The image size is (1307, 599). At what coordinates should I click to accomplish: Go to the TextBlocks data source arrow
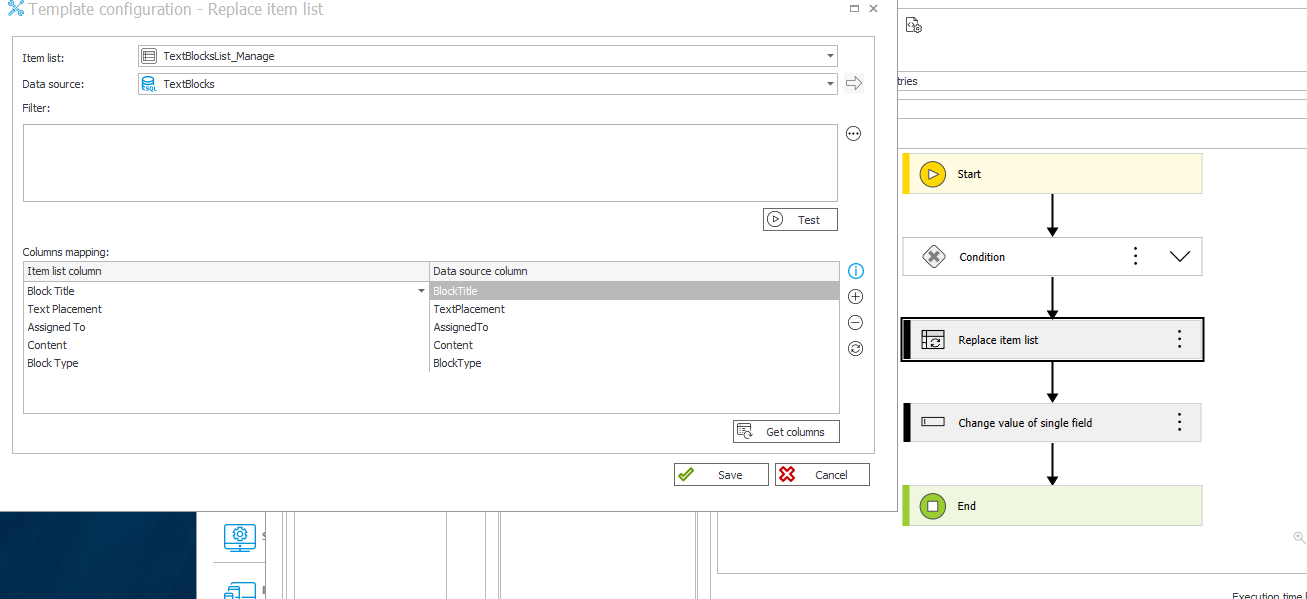click(853, 84)
